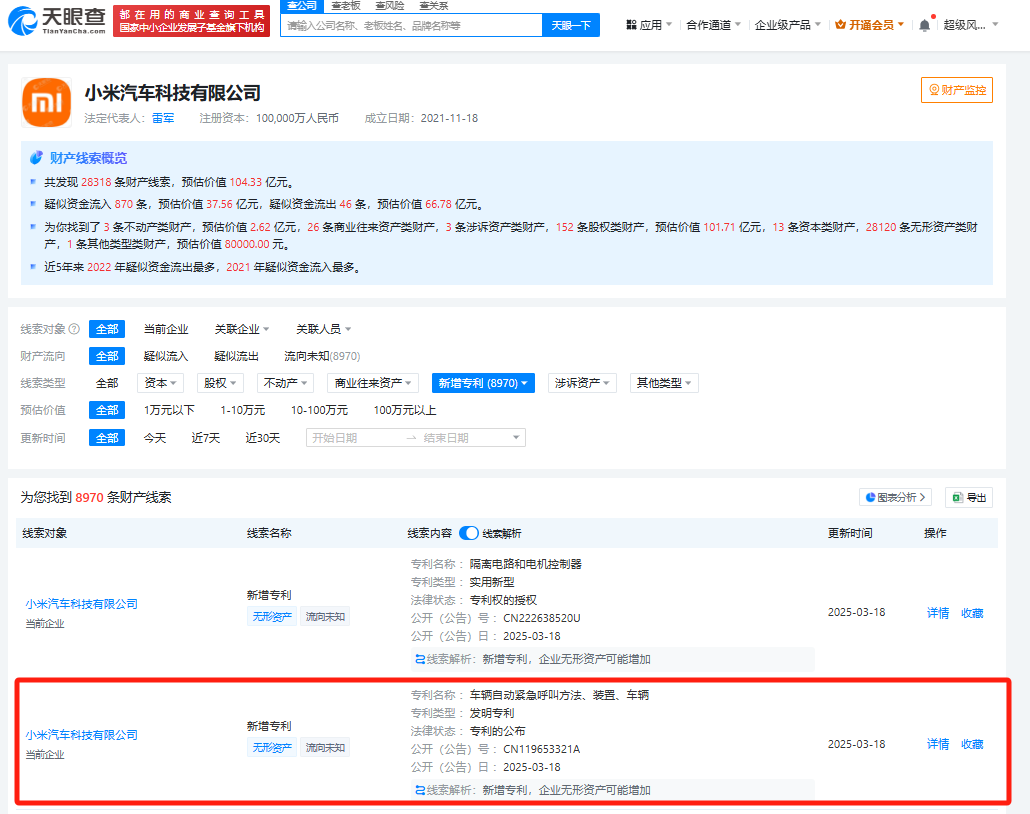
Task: Open the 不动产 type dropdown
Action: coord(285,383)
